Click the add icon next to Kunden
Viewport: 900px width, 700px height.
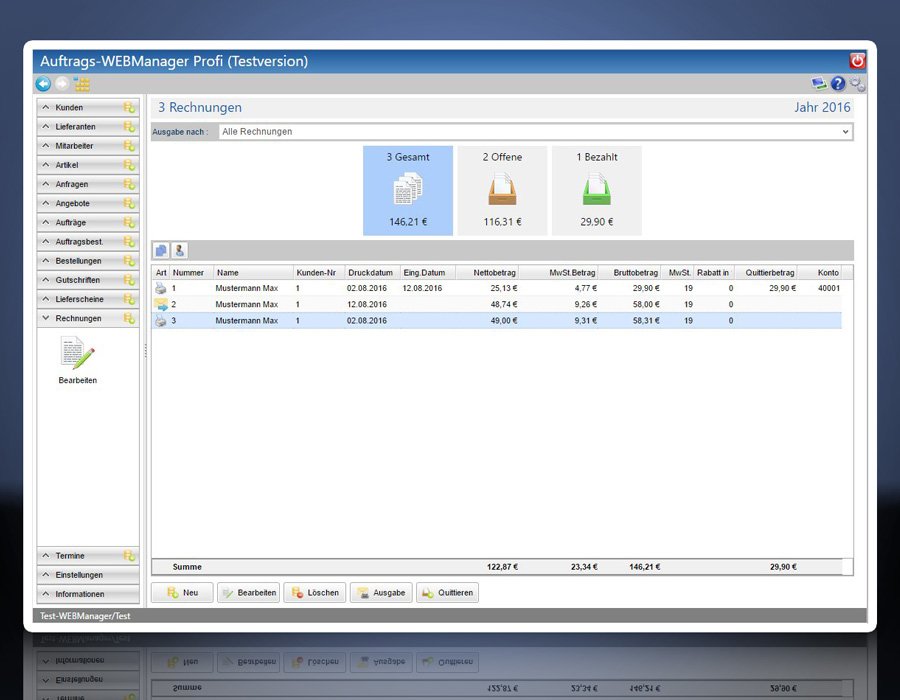point(129,108)
